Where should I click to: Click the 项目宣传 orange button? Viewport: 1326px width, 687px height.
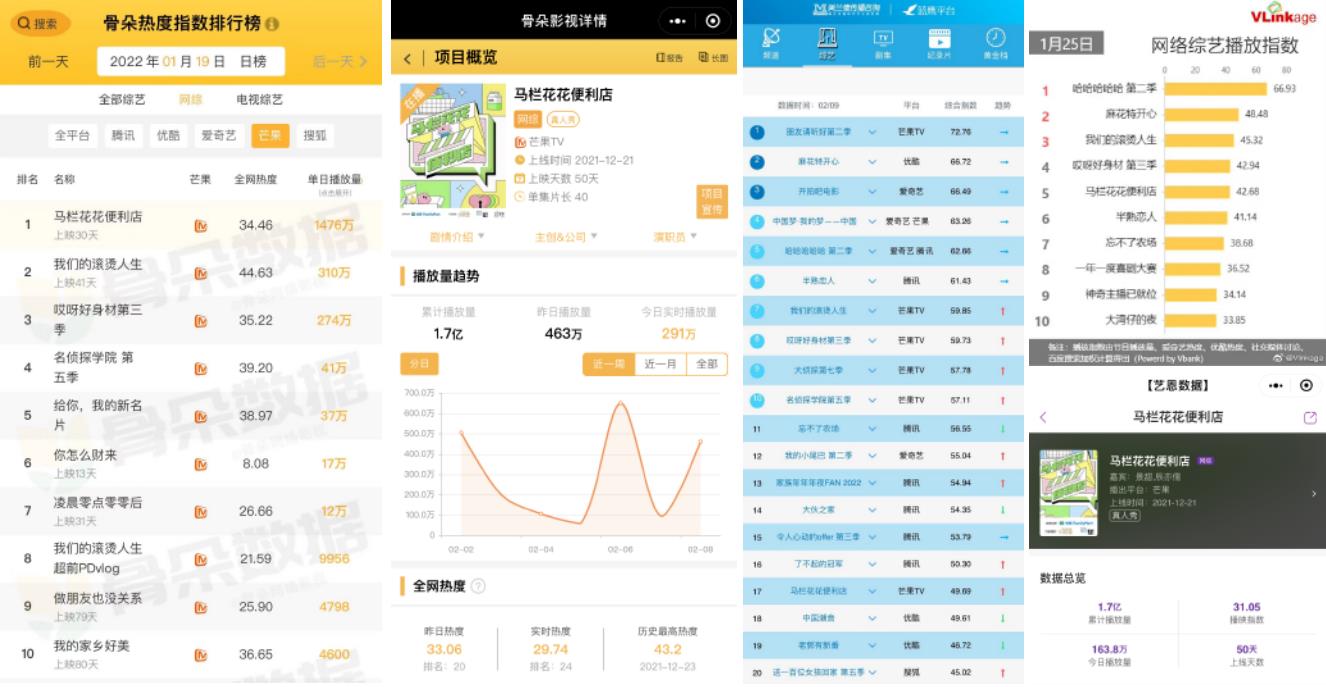click(x=711, y=201)
